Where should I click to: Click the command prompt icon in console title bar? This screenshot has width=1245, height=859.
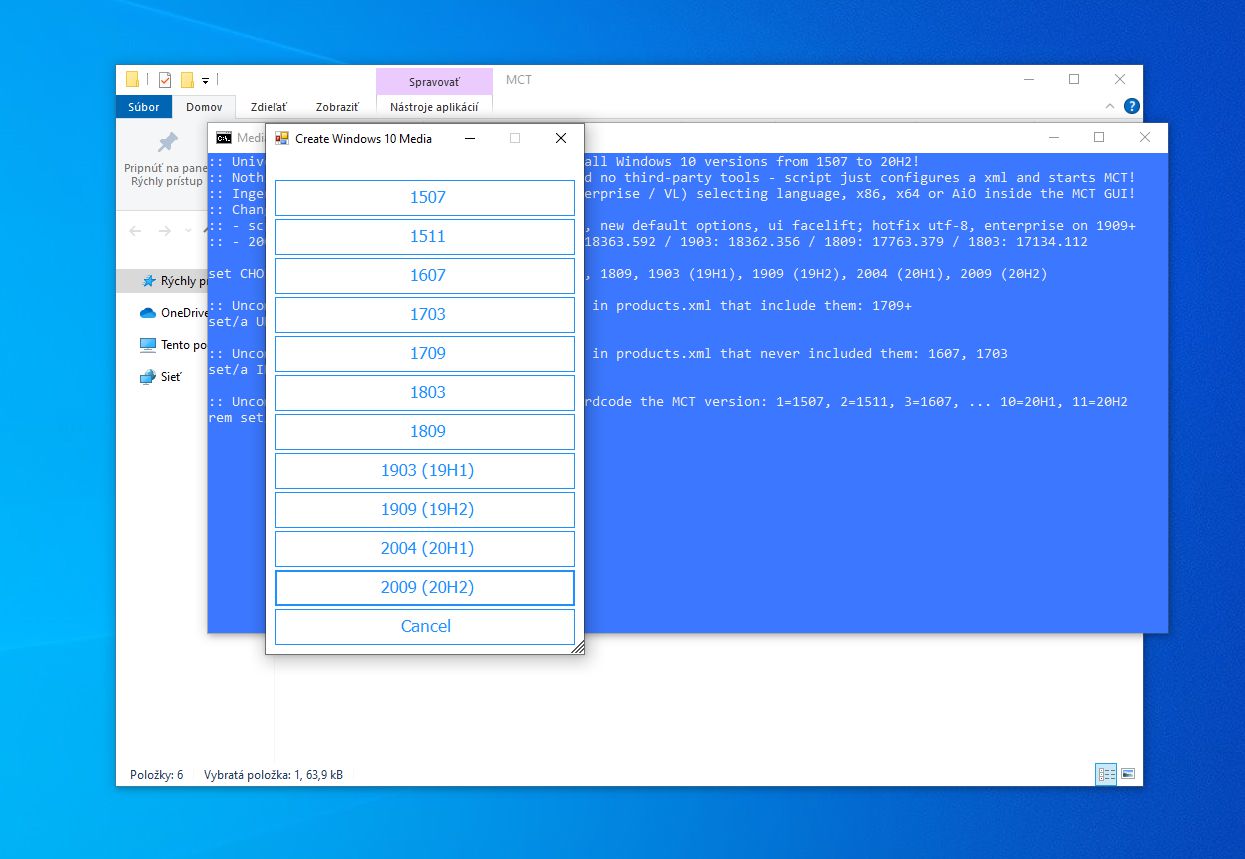pyautogui.click(x=224, y=138)
